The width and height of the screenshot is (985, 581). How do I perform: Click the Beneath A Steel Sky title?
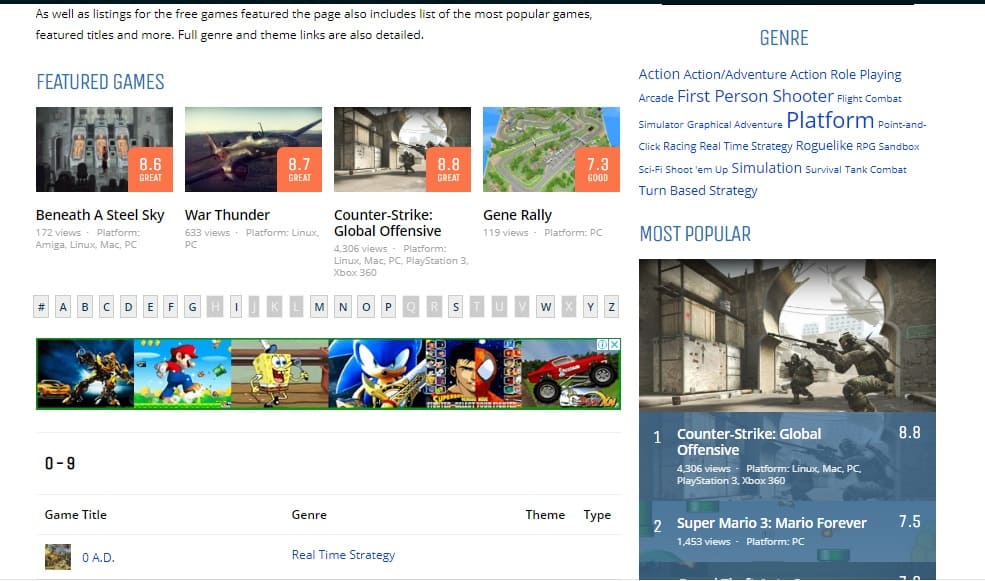[x=100, y=215]
